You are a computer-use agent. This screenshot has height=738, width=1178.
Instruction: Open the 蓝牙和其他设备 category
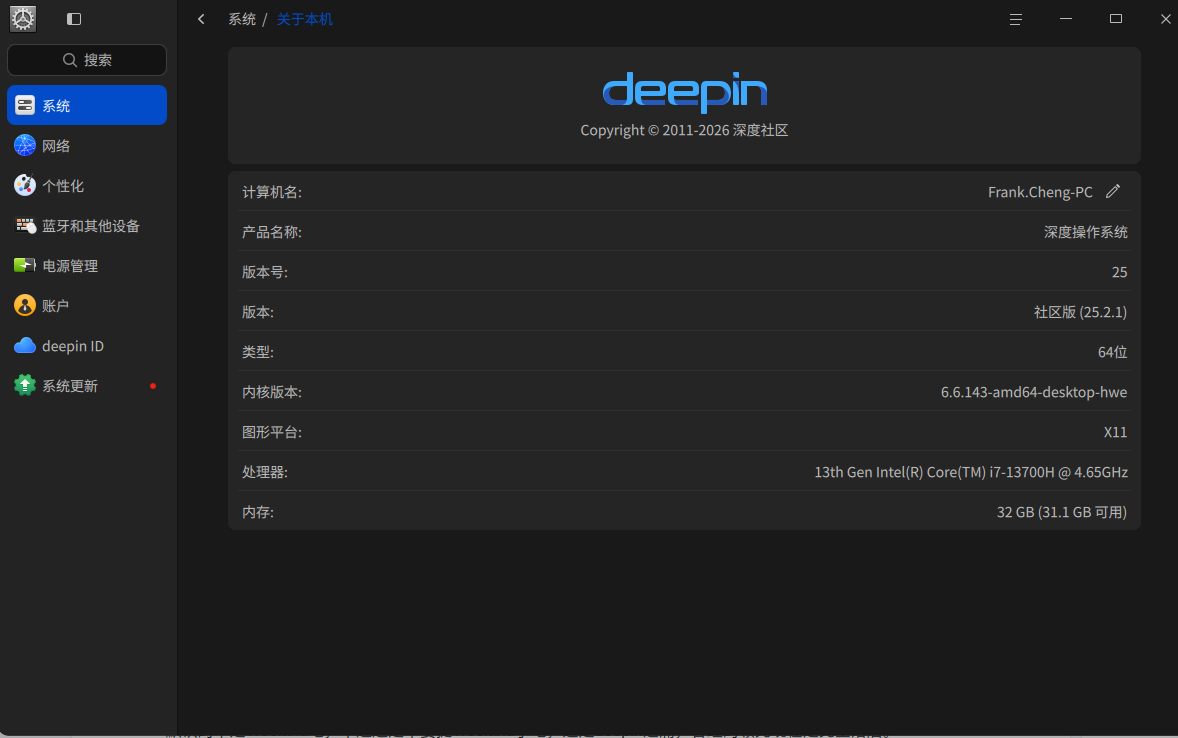[87, 225]
